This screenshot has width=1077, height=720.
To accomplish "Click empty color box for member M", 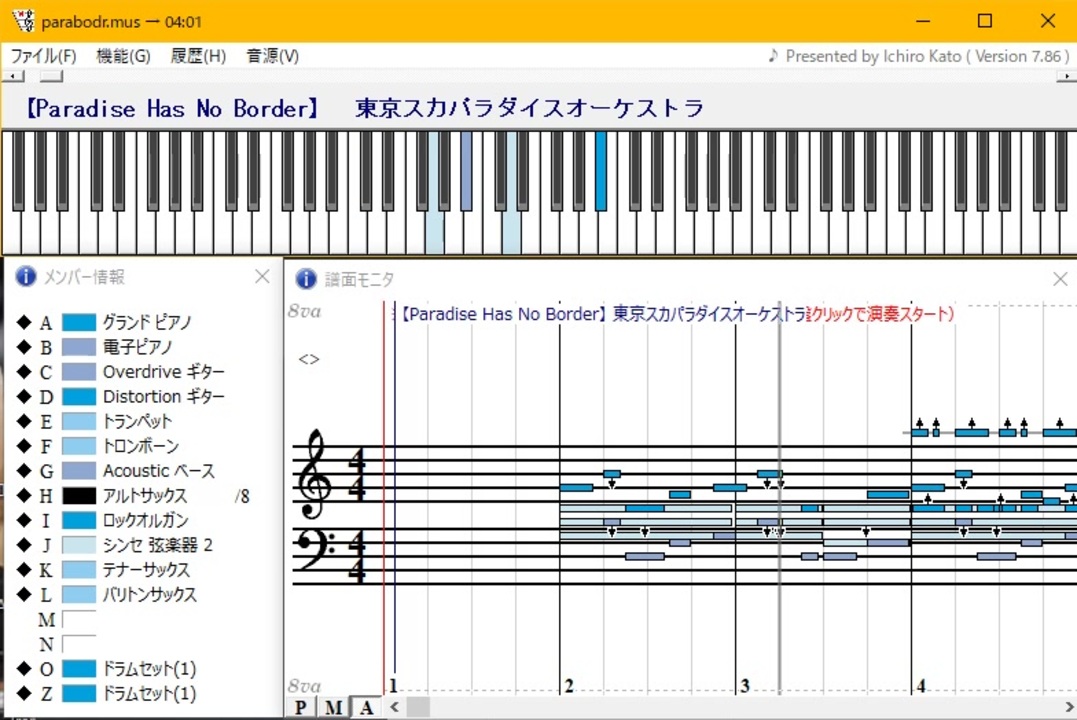I will click(79, 620).
